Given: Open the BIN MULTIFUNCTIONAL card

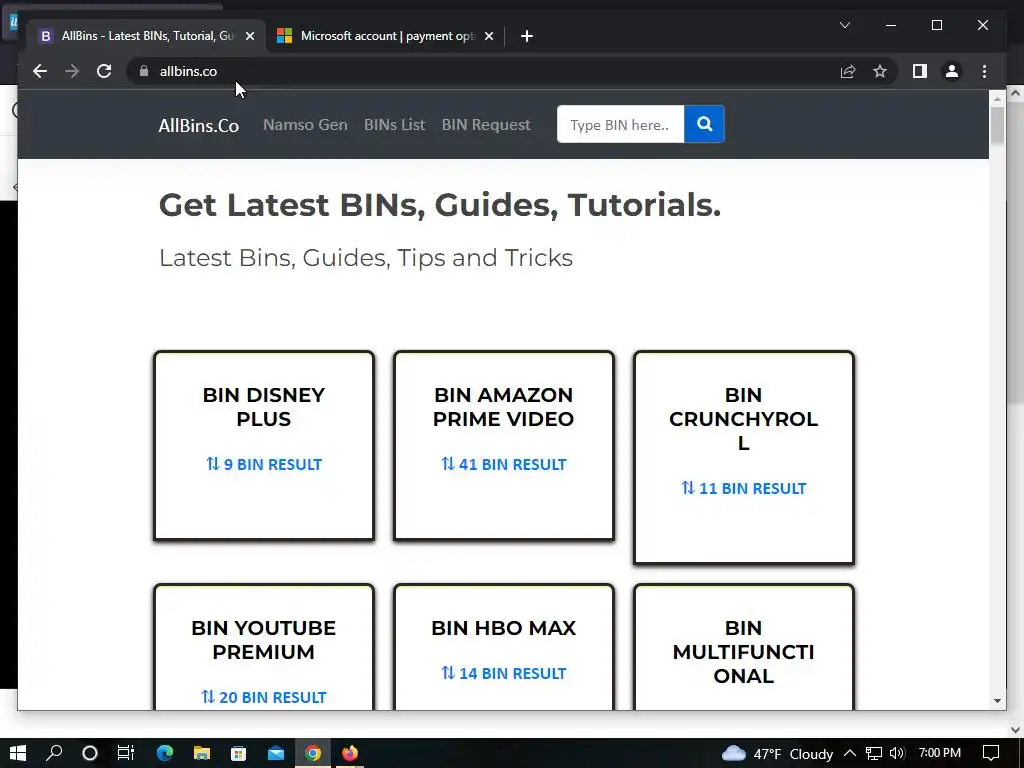Looking at the screenshot, I should (x=744, y=647).
